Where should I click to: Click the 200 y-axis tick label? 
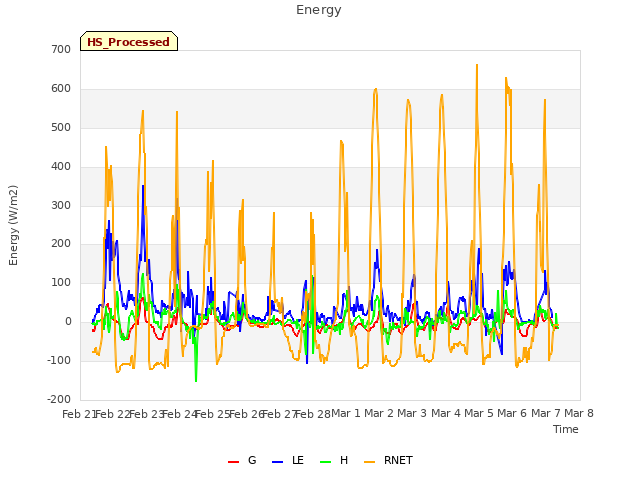61,244
